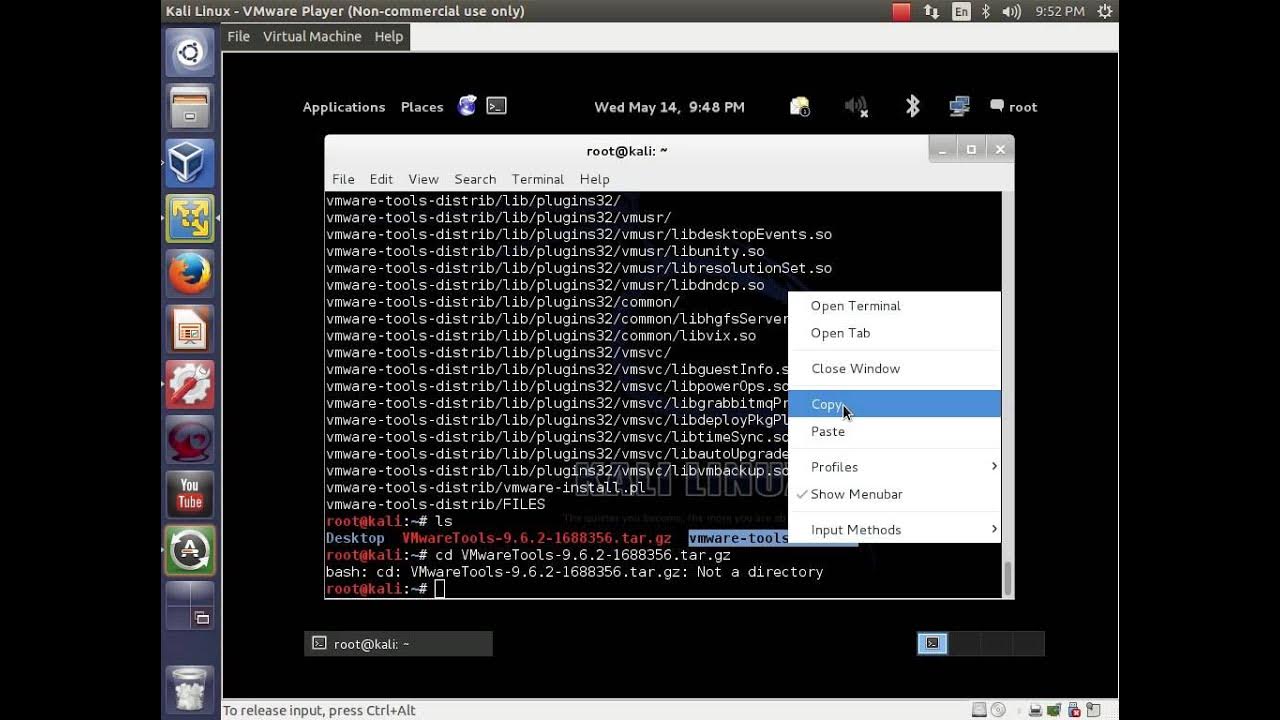1280x720 pixels.
Task: Select Open Tab in context menu
Action: 894,333
